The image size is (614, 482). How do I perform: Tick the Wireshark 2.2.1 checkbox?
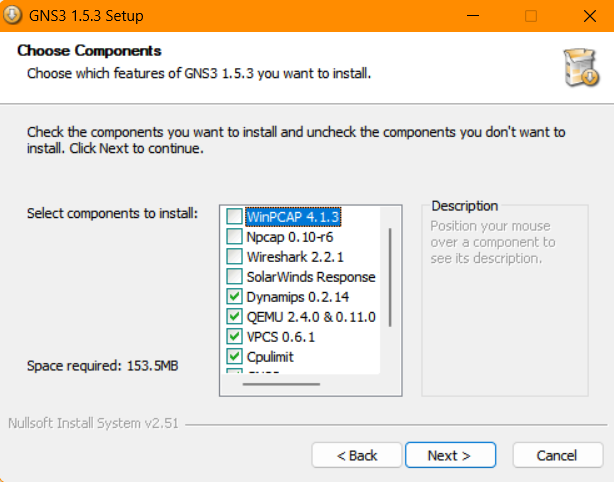pos(234,256)
